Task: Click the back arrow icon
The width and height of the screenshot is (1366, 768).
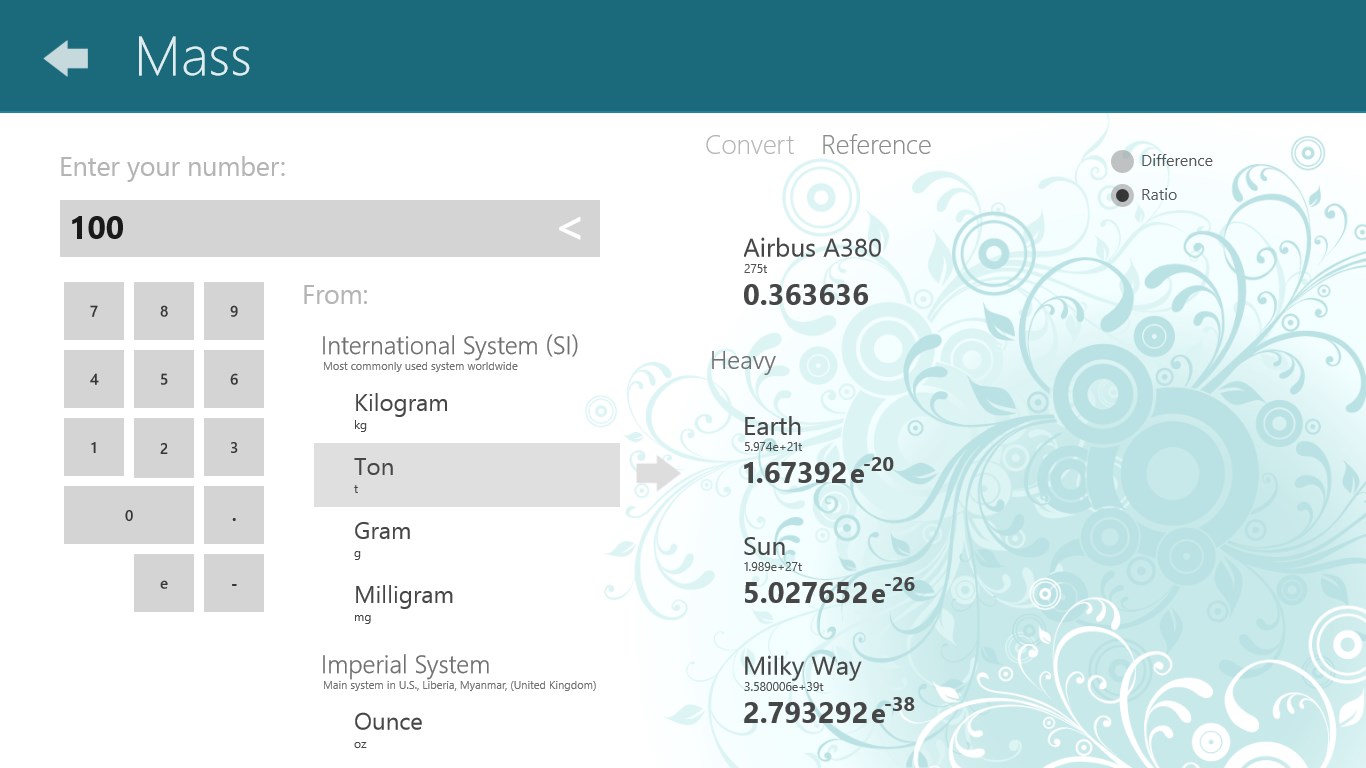Action: pos(66,58)
